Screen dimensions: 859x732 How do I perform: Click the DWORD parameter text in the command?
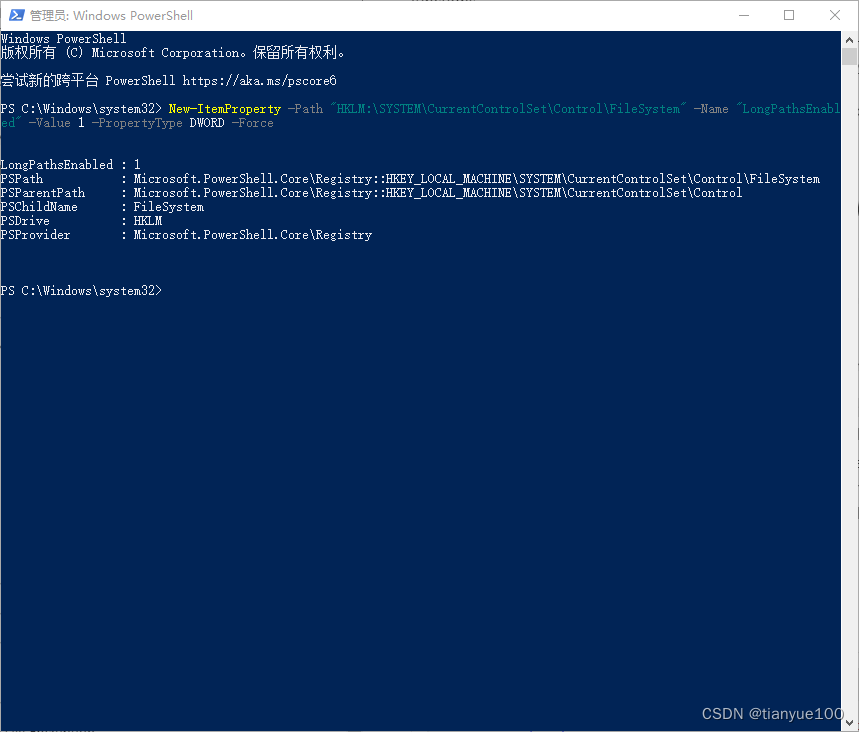tap(206, 122)
